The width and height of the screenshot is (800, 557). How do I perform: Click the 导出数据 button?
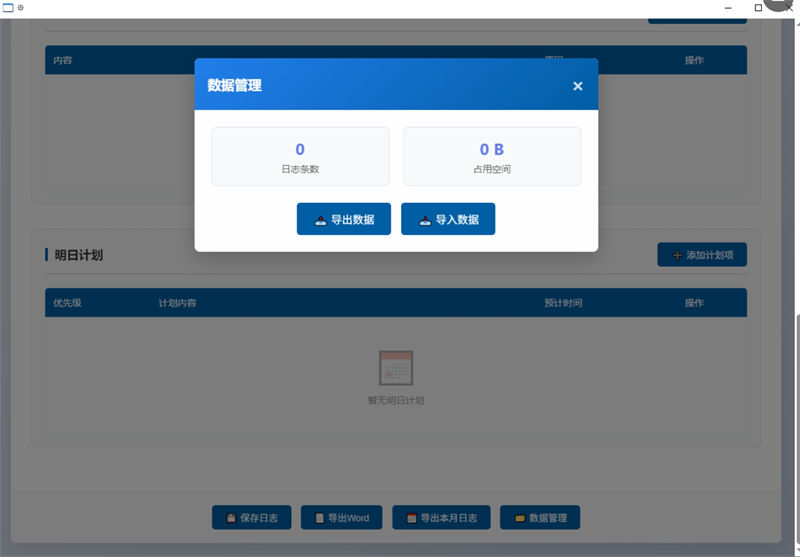(343, 219)
